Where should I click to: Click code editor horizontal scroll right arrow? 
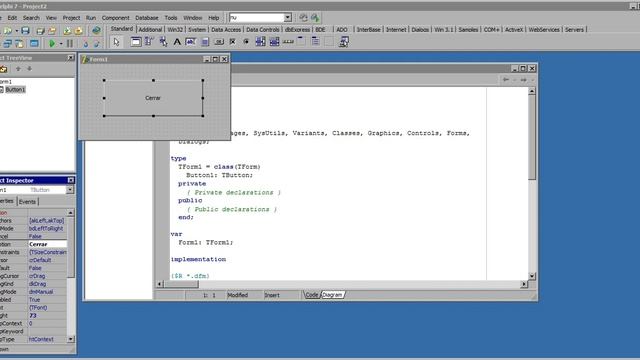click(x=524, y=284)
